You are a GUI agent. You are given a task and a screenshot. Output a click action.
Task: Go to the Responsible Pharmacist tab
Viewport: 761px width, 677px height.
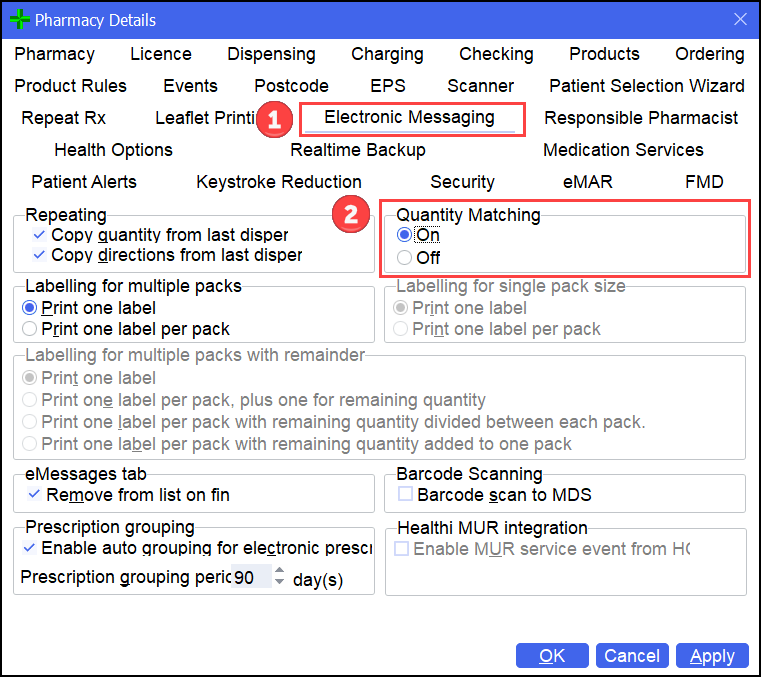(x=641, y=118)
